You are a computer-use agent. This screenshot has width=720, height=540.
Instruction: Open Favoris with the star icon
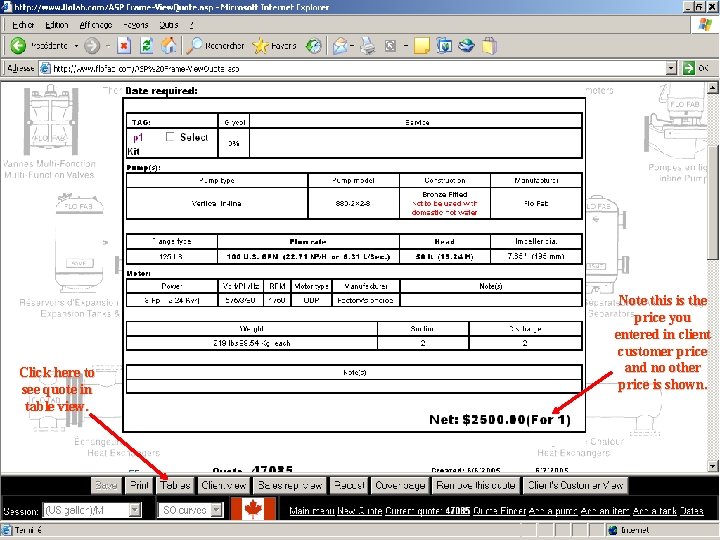pos(260,45)
